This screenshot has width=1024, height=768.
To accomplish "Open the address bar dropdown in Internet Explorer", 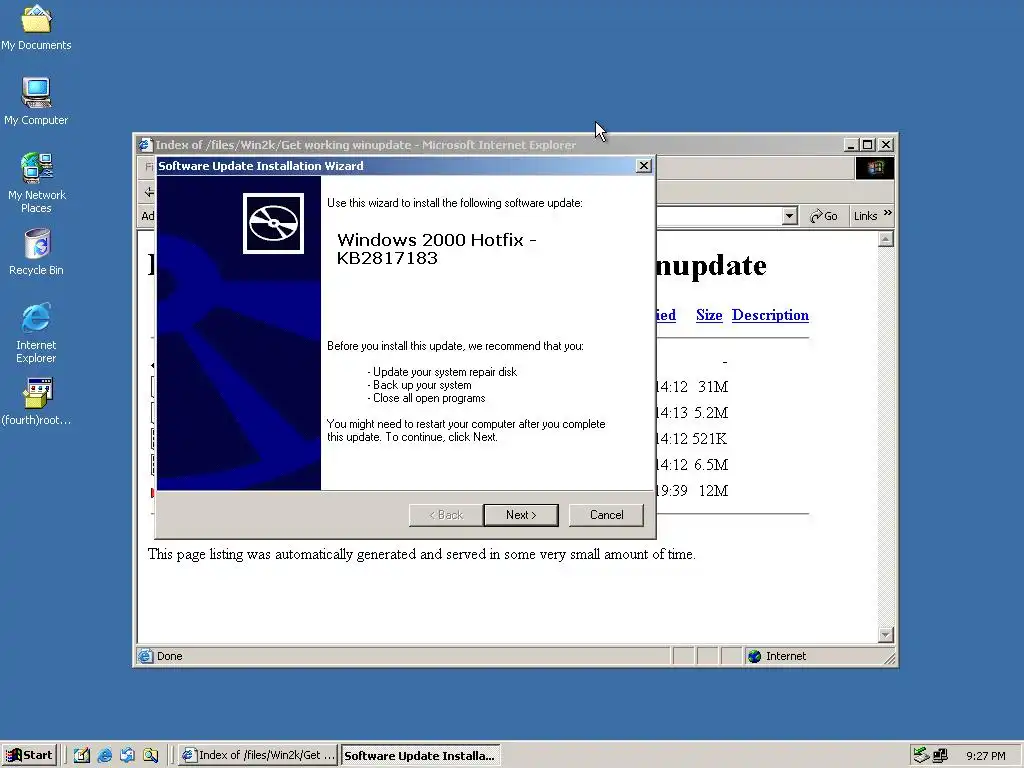I will click(790, 216).
